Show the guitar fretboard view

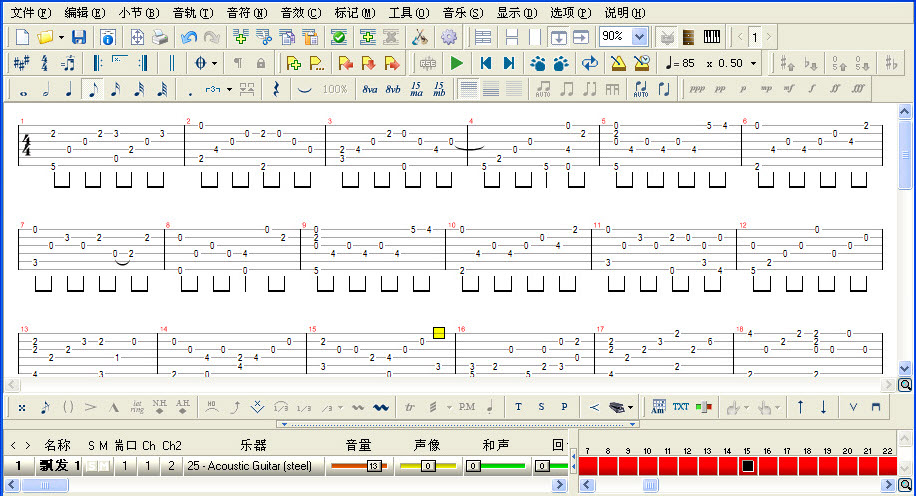tap(688, 37)
